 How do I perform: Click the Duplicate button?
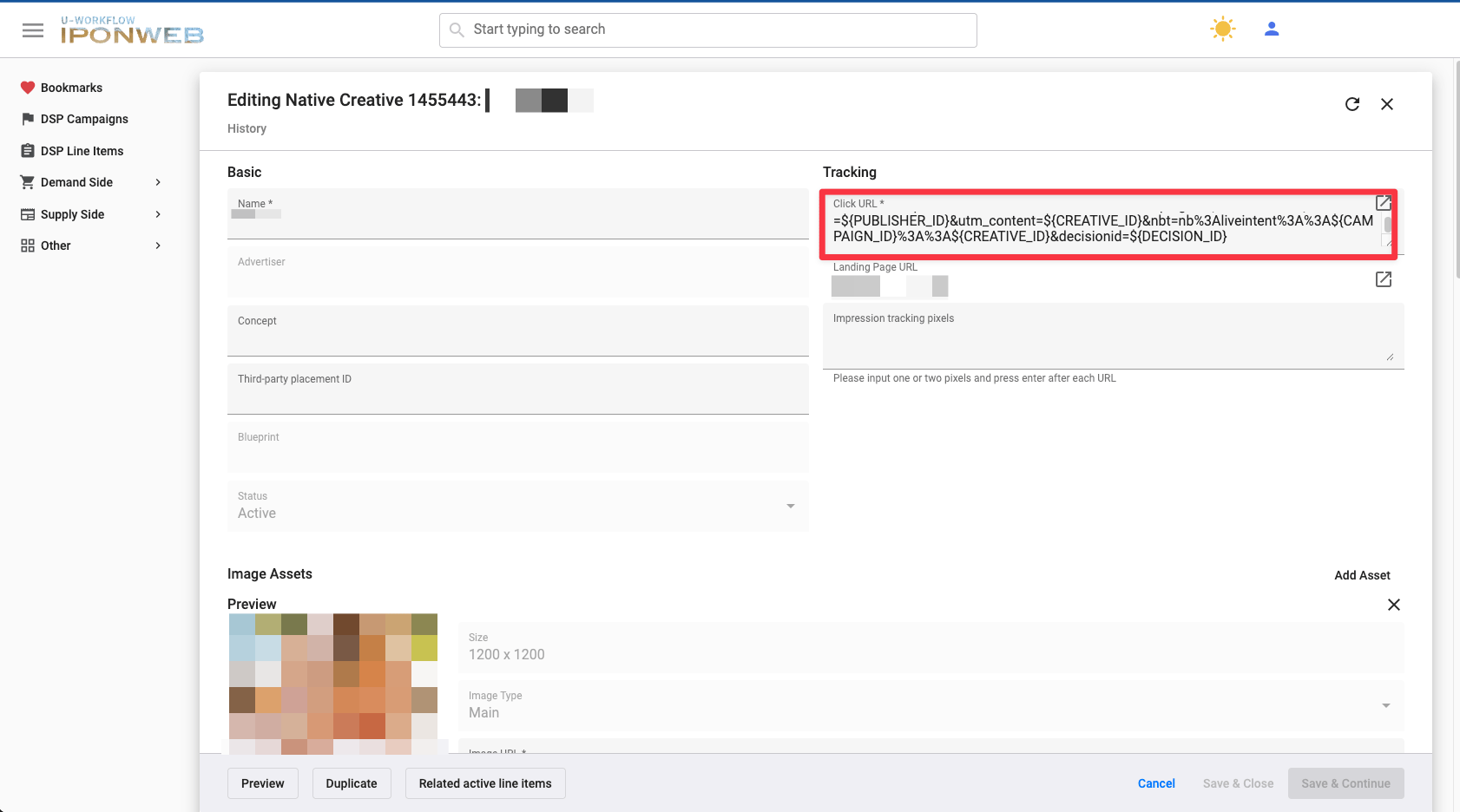point(352,783)
